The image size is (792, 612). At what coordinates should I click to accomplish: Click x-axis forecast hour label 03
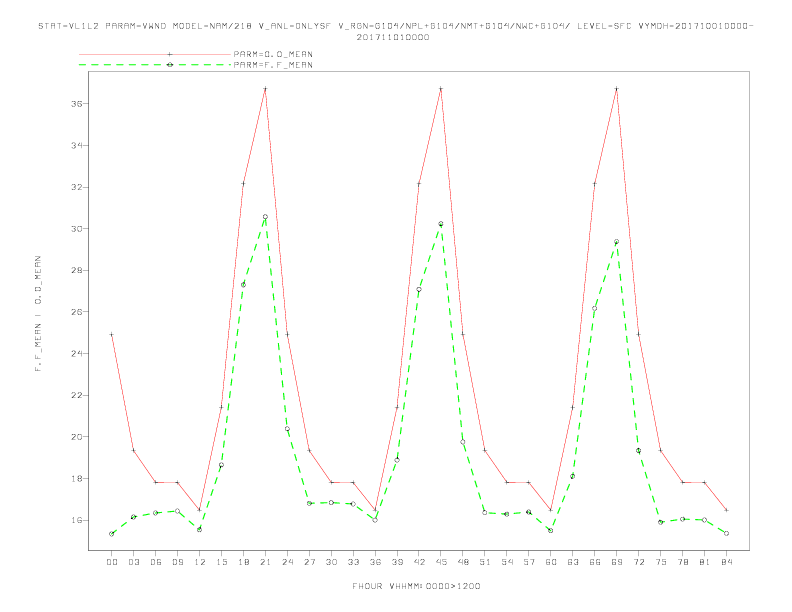[x=133, y=562]
